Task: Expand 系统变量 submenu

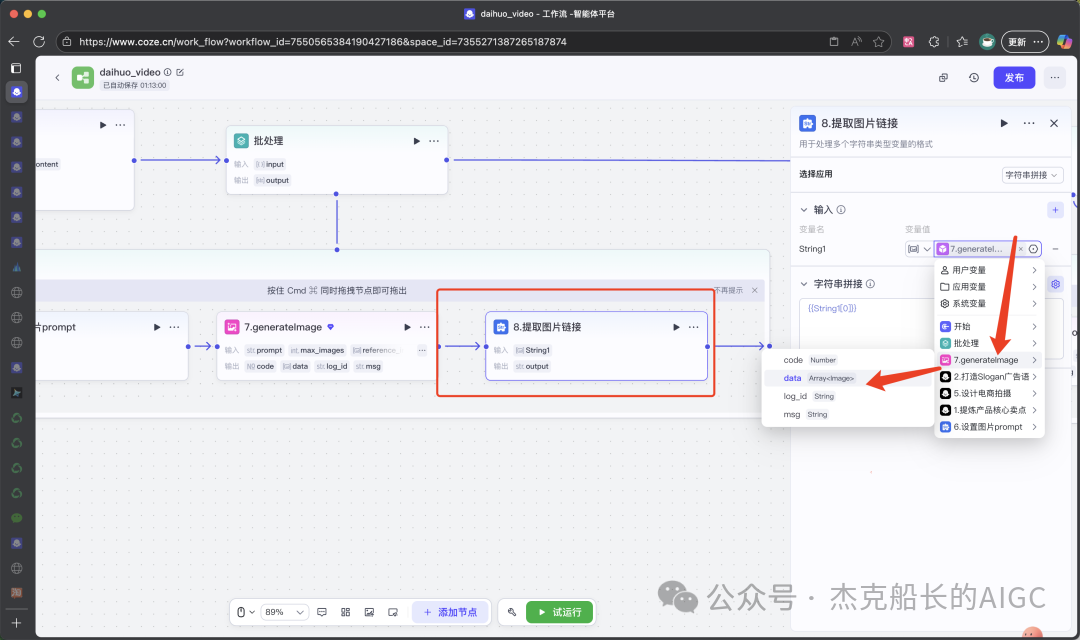Action: tap(989, 303)
